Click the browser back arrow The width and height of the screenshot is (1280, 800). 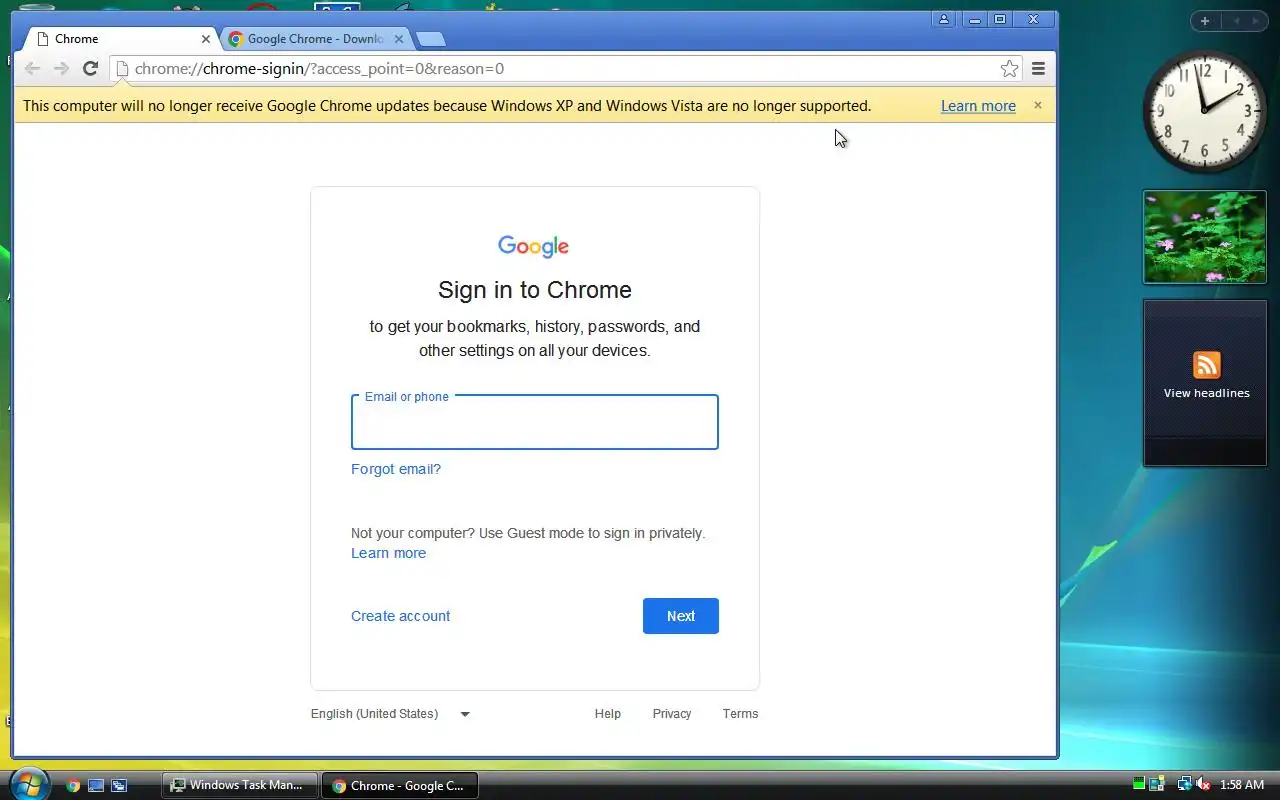[32, 68]
